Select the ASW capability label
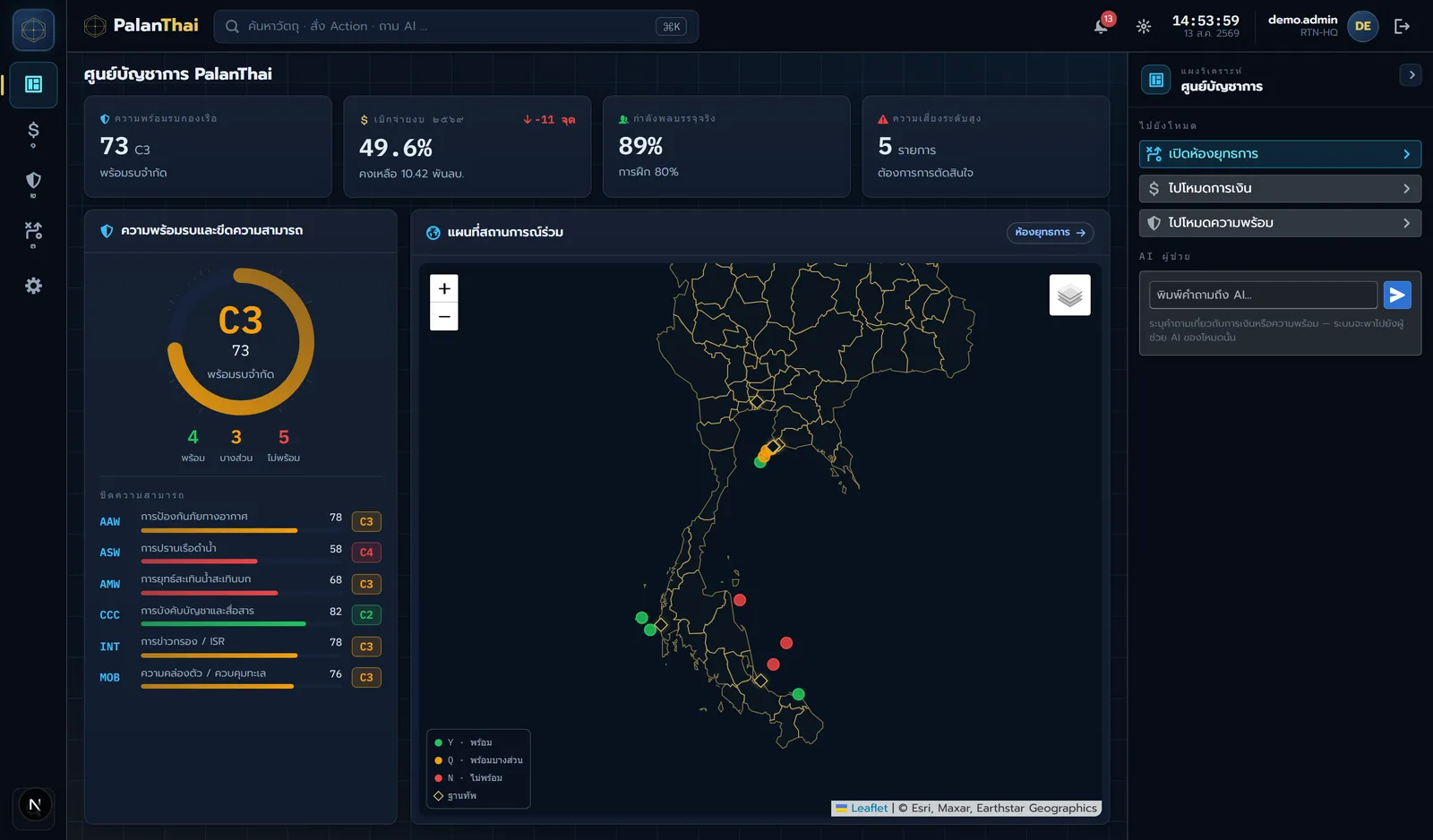This screenshot has width=1433, height=840. 109,553
